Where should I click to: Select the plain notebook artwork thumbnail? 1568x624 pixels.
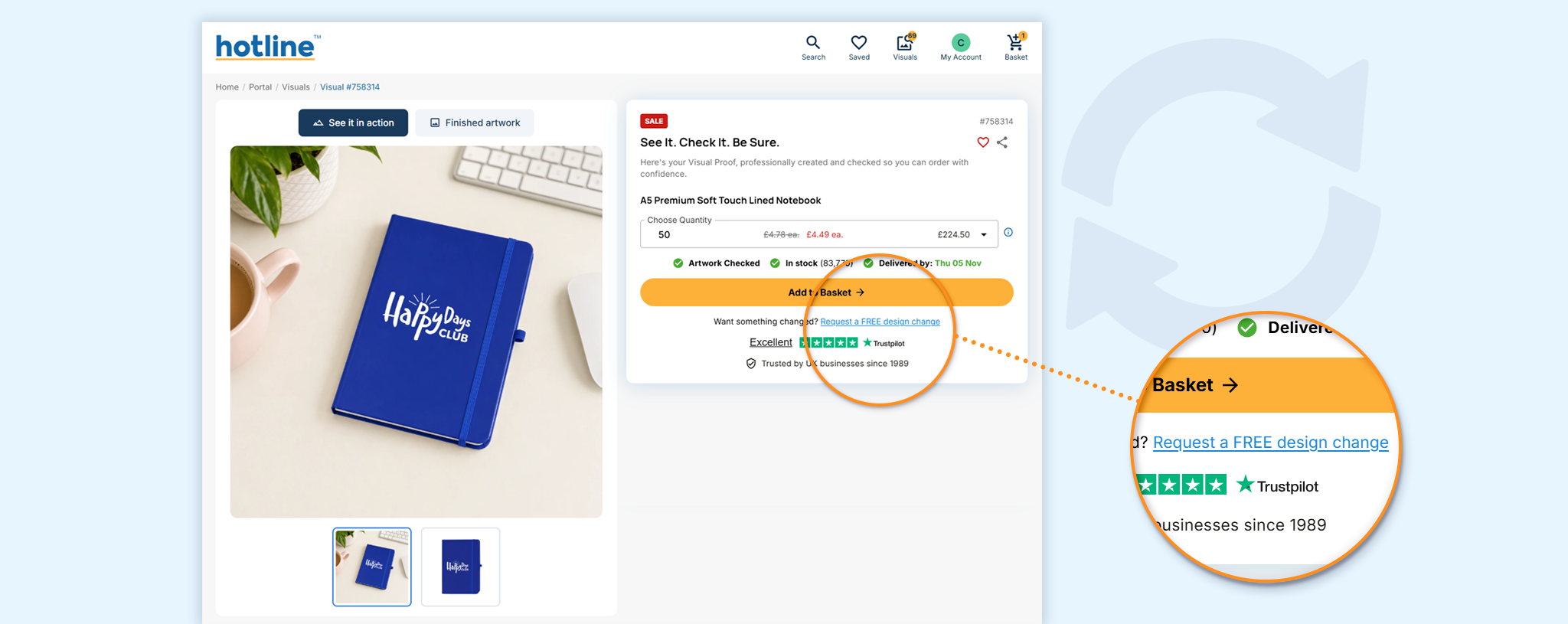(461, 567)
